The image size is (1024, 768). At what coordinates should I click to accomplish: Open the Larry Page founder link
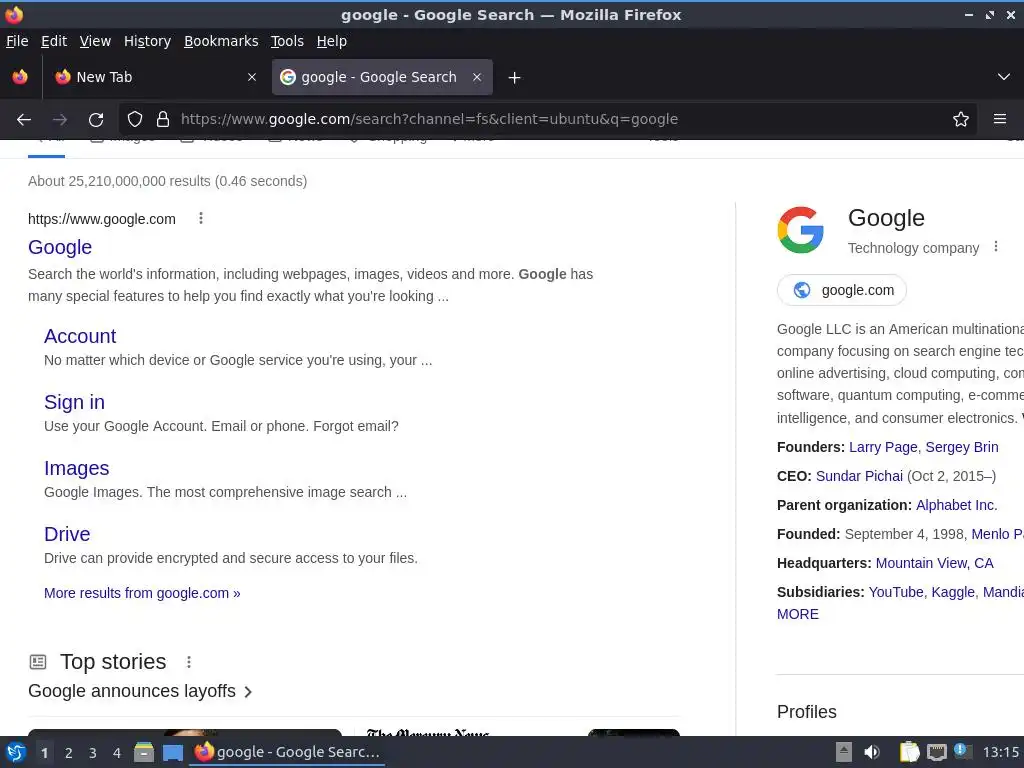[883, 447]
